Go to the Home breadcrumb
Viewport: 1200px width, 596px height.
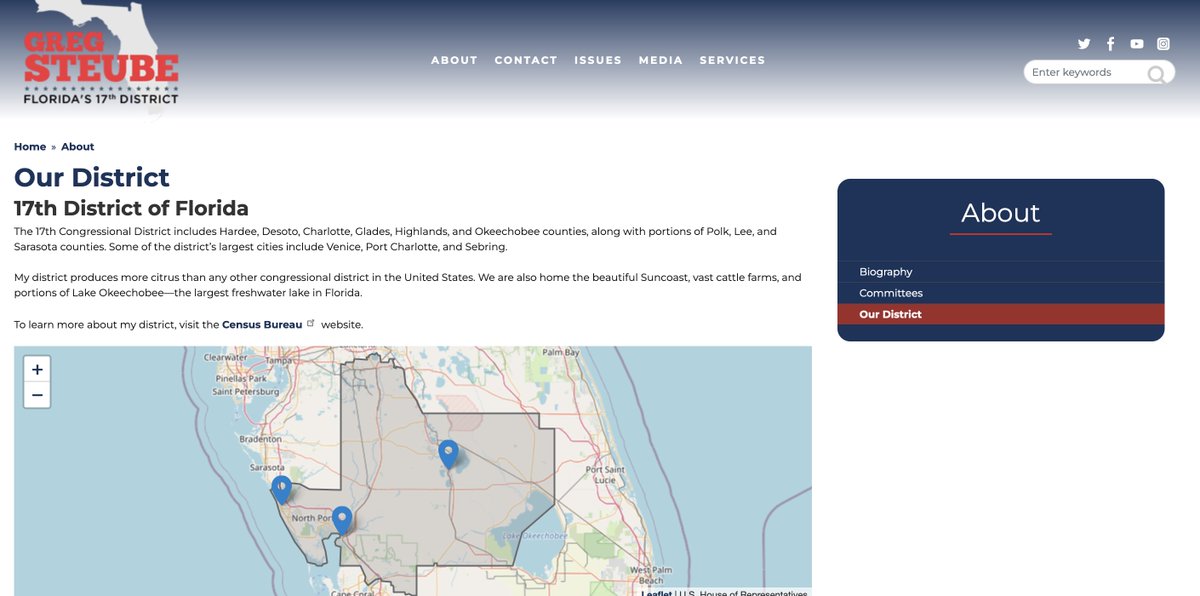[30, 147]
